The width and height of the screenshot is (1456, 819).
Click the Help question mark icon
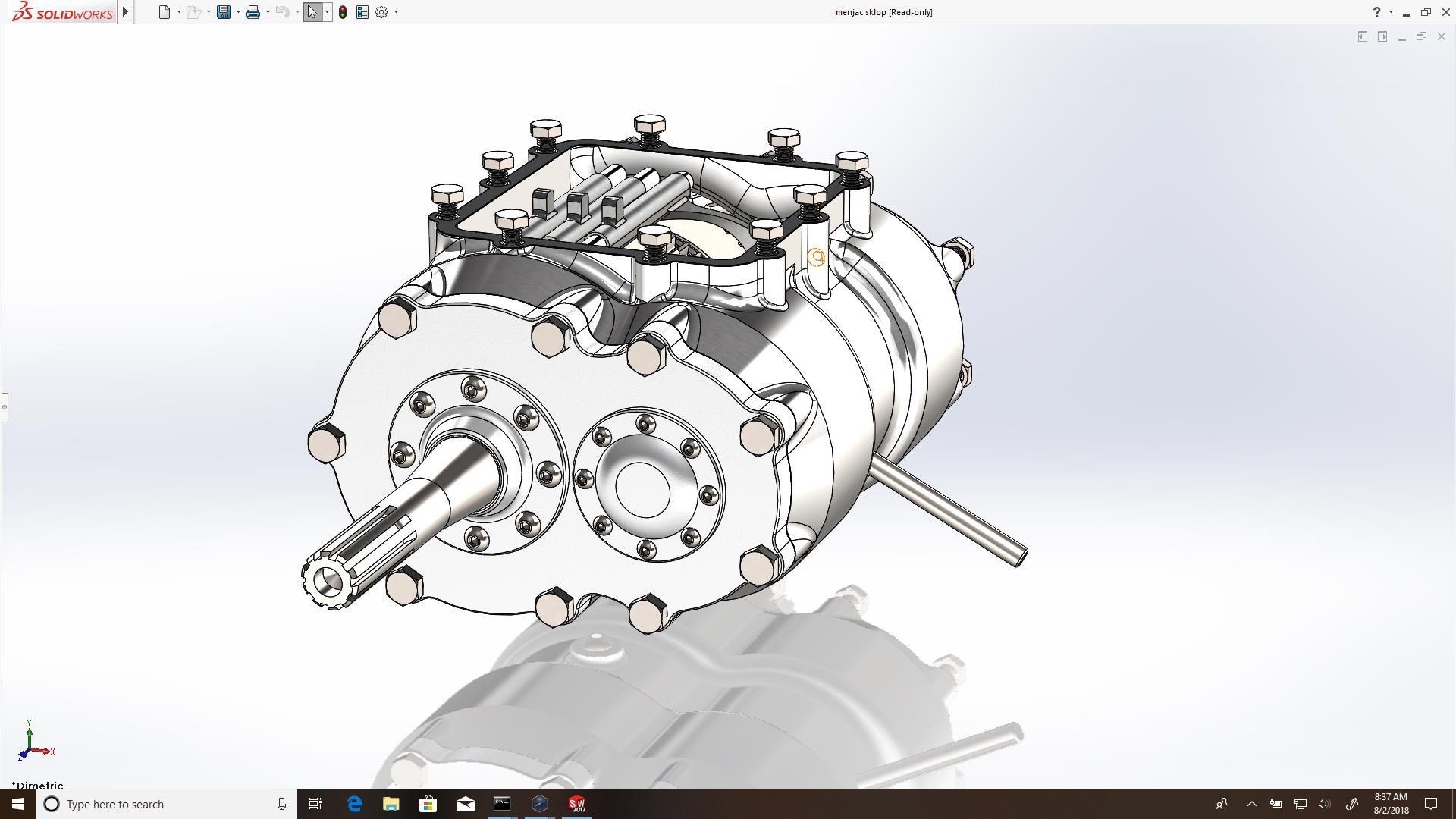pyautogui.click(x=1376, y=12)
